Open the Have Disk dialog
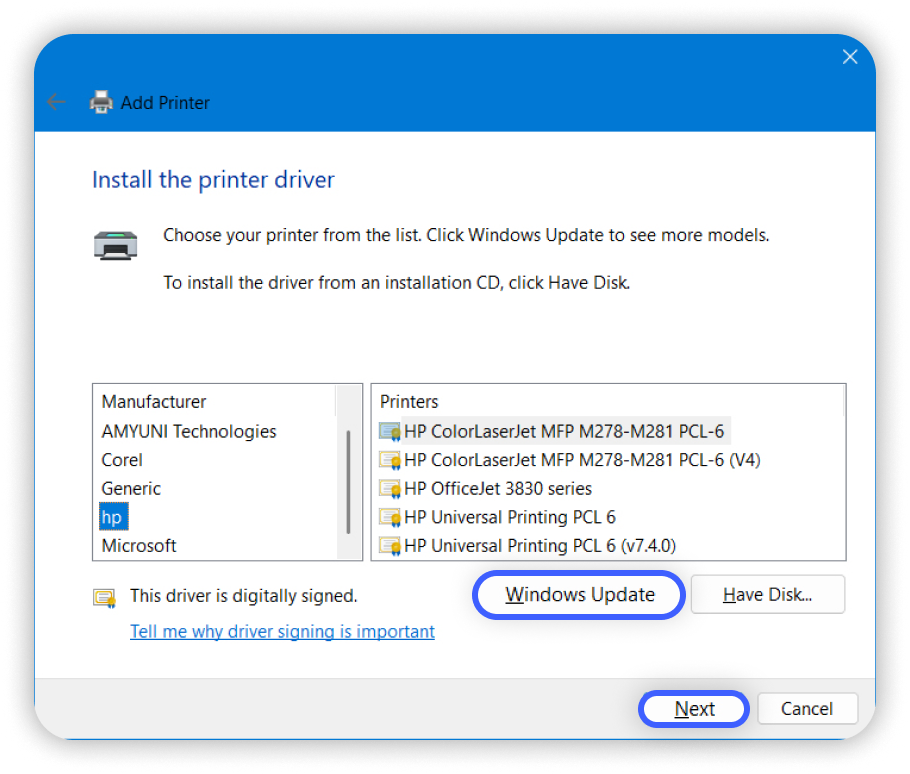Screen dimensions: 910x774 (x=767, y=595)
